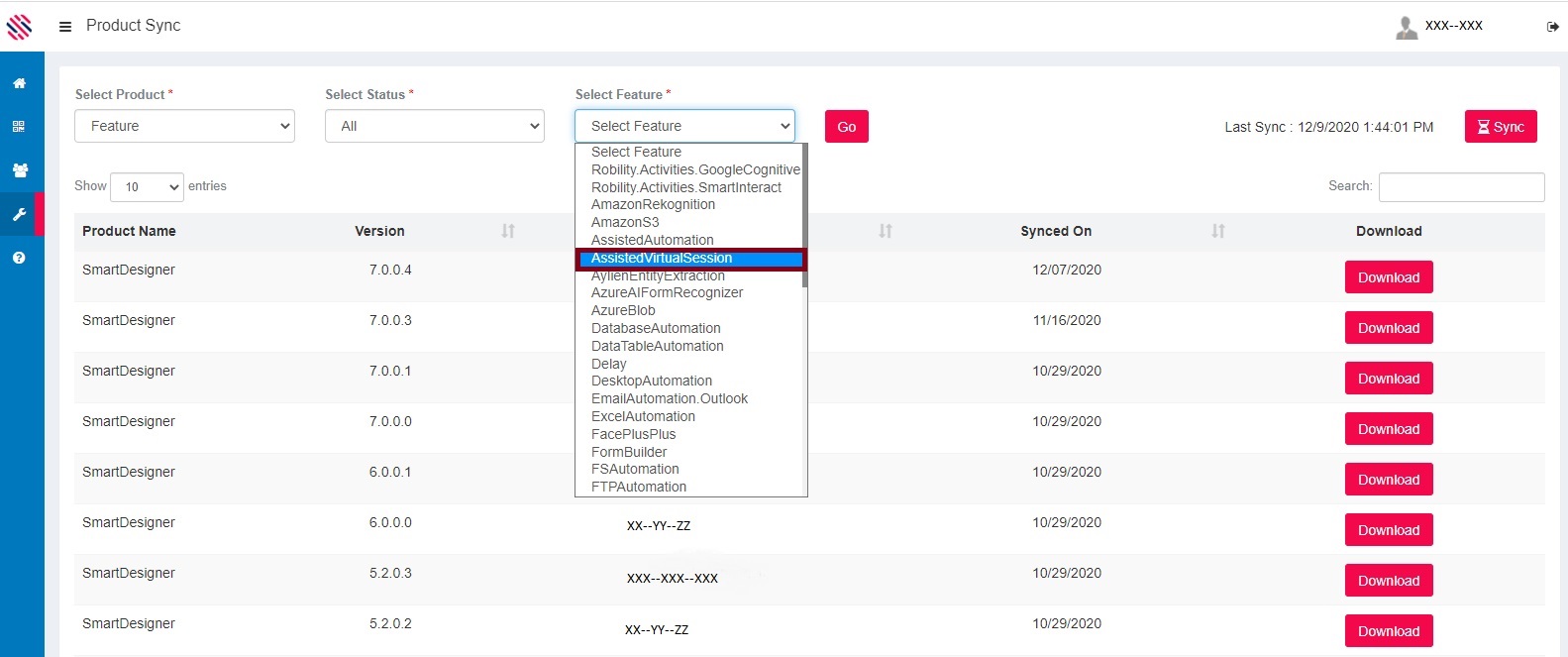
Task: Pick ExcelAutomation from the feature list
Action: pos(643,416)
